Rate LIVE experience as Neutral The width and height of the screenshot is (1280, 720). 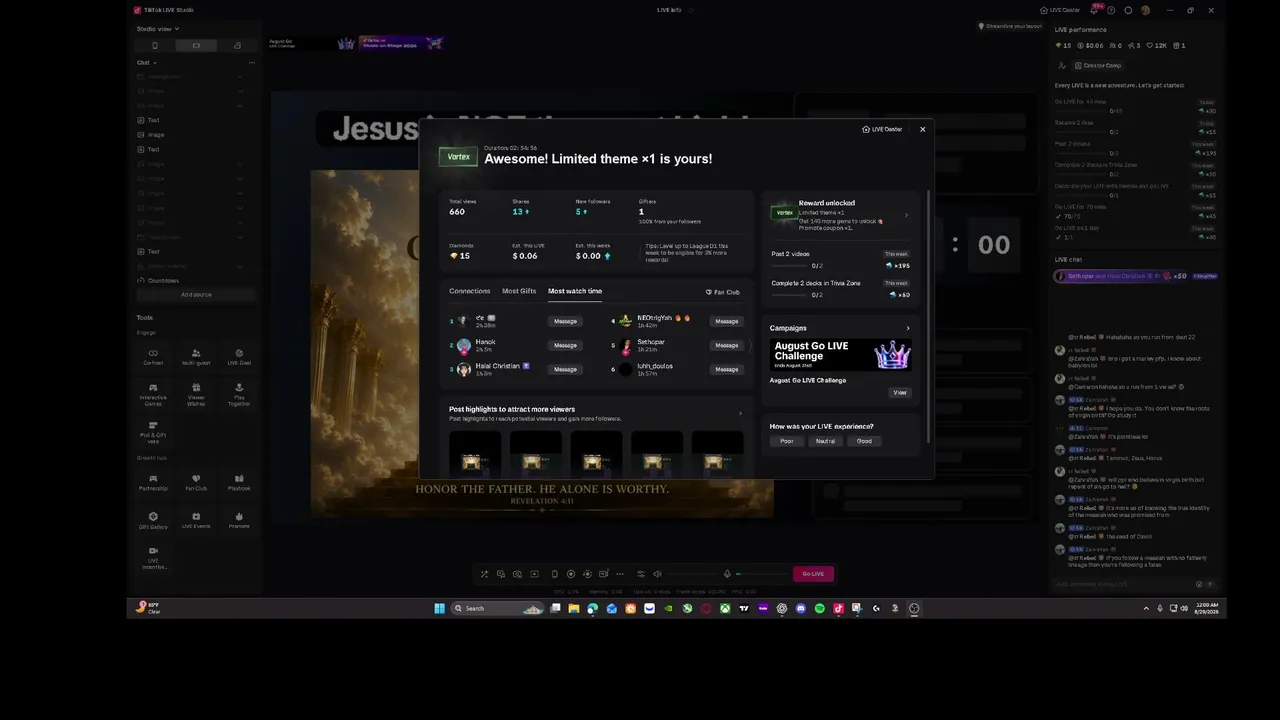point(825,441)
